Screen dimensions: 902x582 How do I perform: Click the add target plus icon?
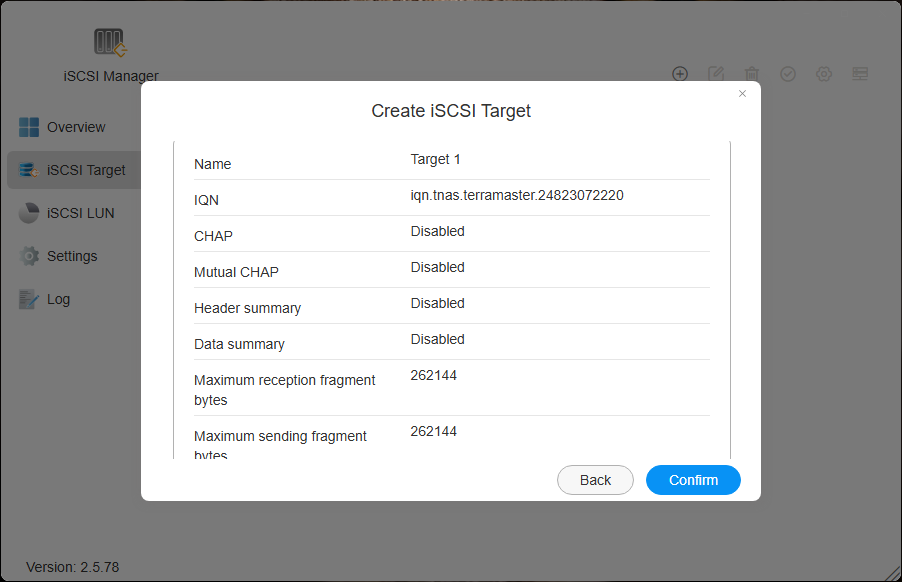680,74
